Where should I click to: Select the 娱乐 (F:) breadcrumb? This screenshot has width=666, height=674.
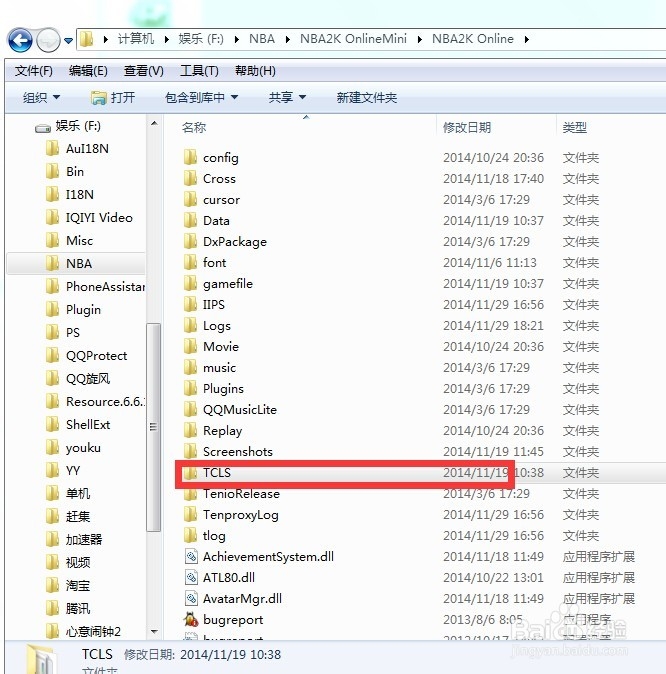[x=201, y=39]
